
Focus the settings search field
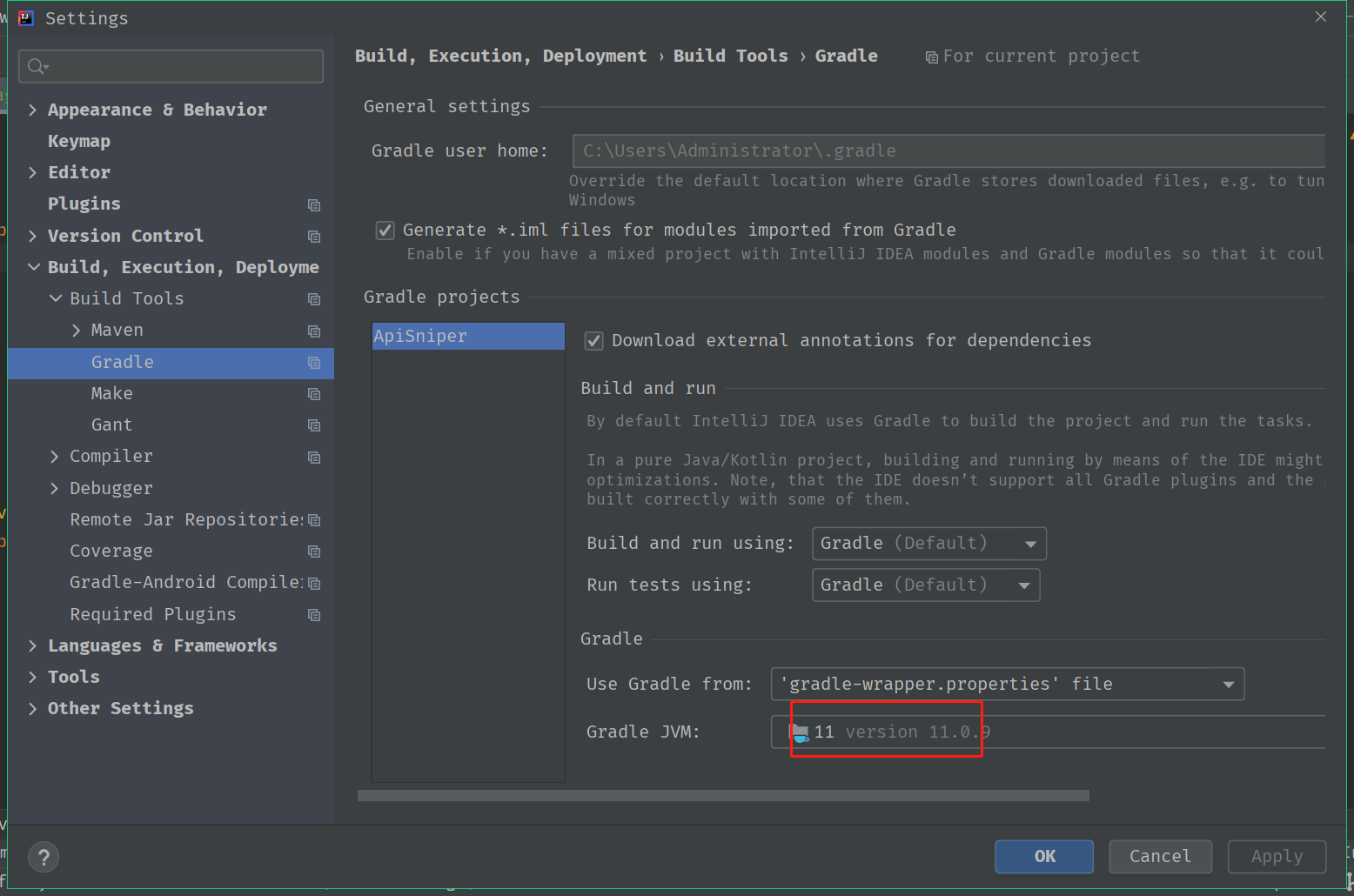coord(171,66)
